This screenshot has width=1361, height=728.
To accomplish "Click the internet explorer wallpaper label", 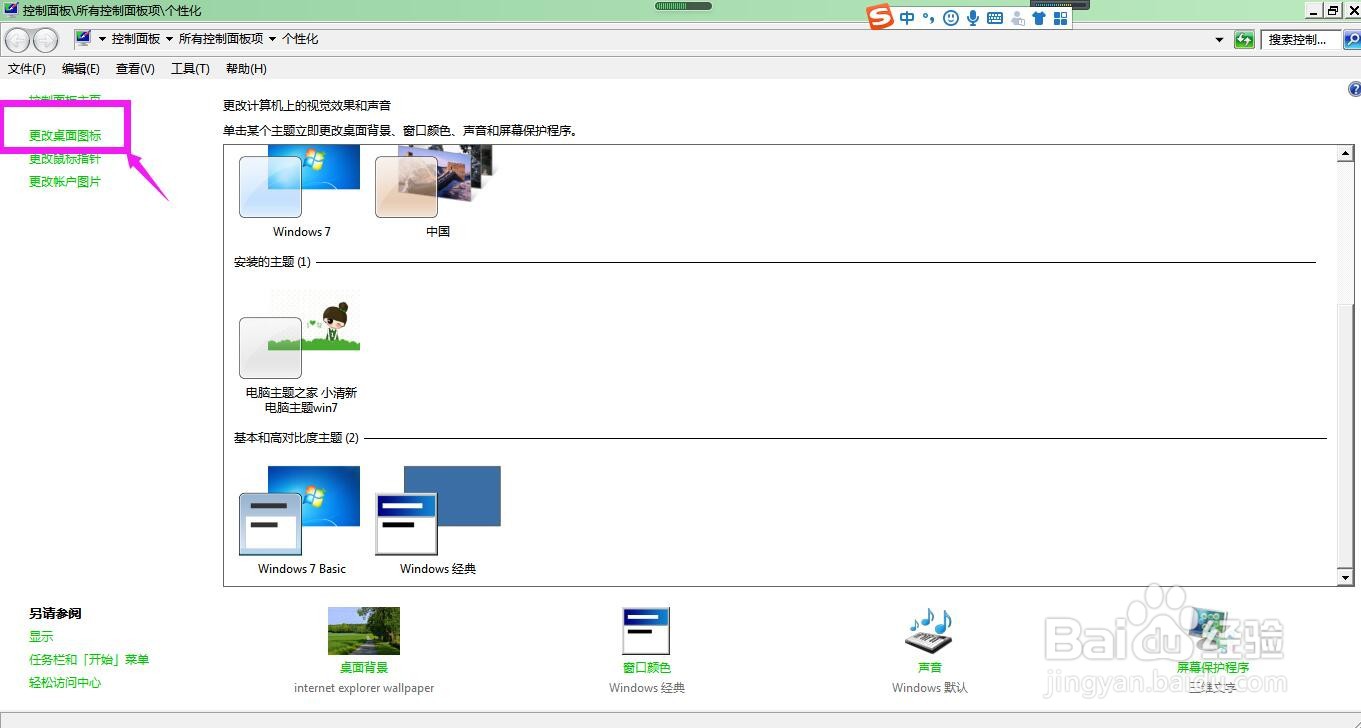I will [364, 688].
